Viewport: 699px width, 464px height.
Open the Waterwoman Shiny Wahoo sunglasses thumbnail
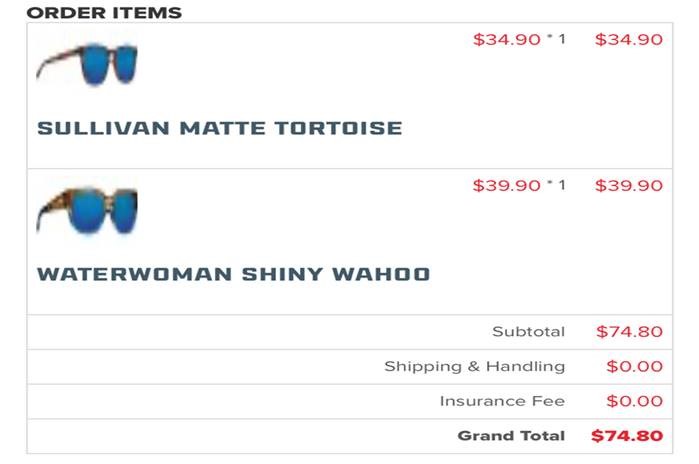pyautogui.click(x=87, y=210)
